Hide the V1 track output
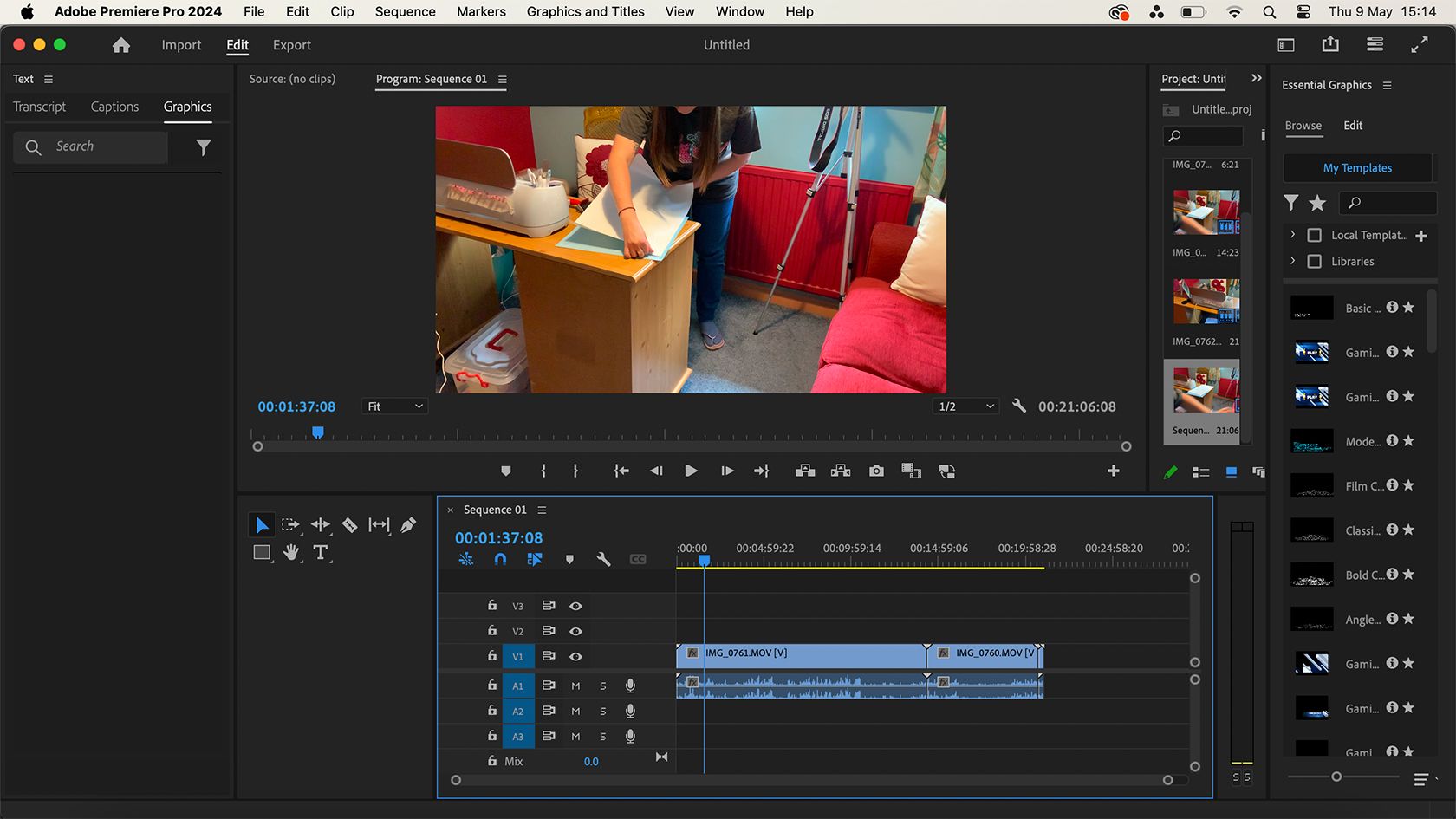1456x819 pixels. (575, 656)
